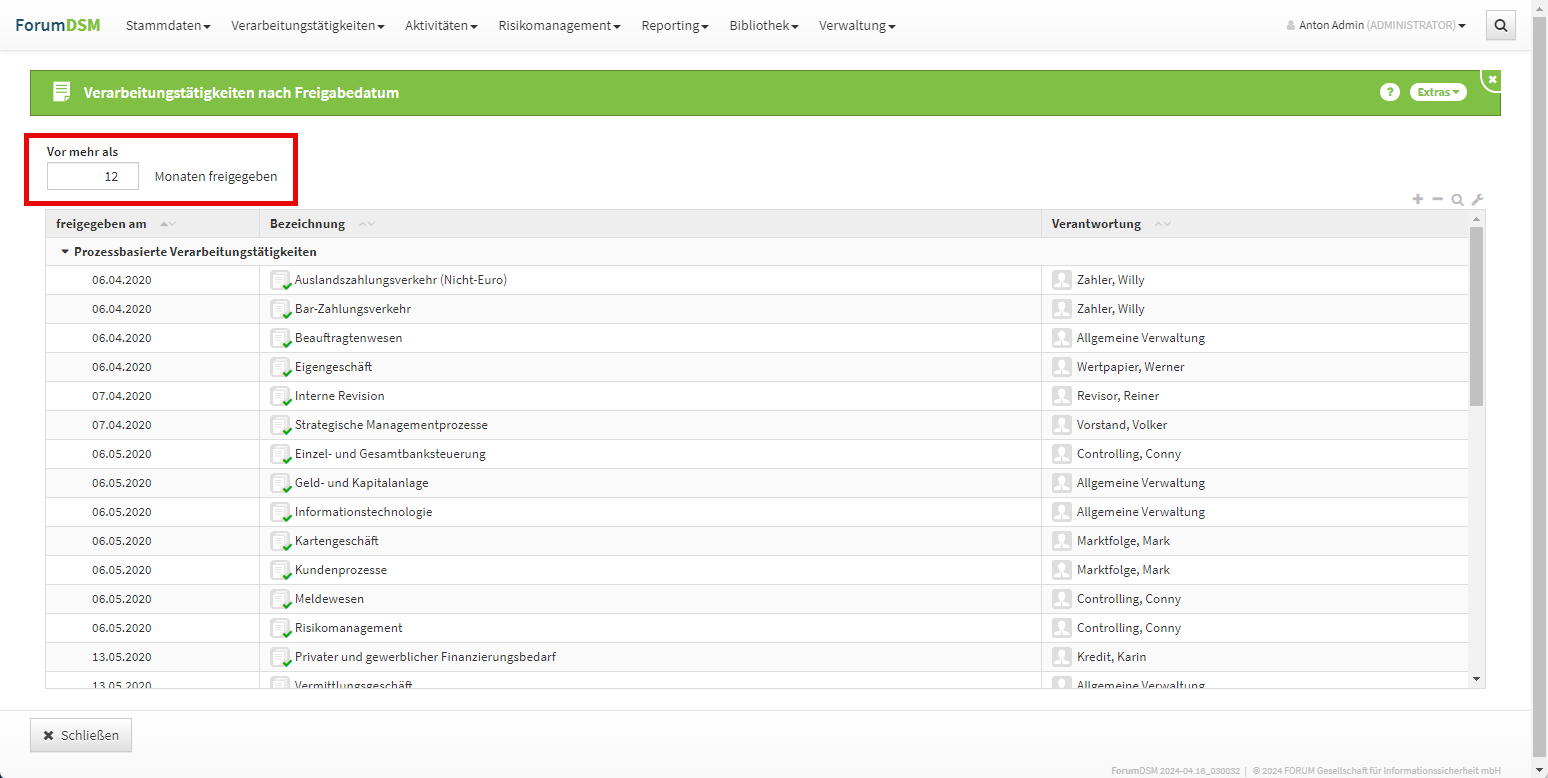1548x778 pixels.
Task: Open table search with the magnifier icon
Action: click(x=1457, y=199)
